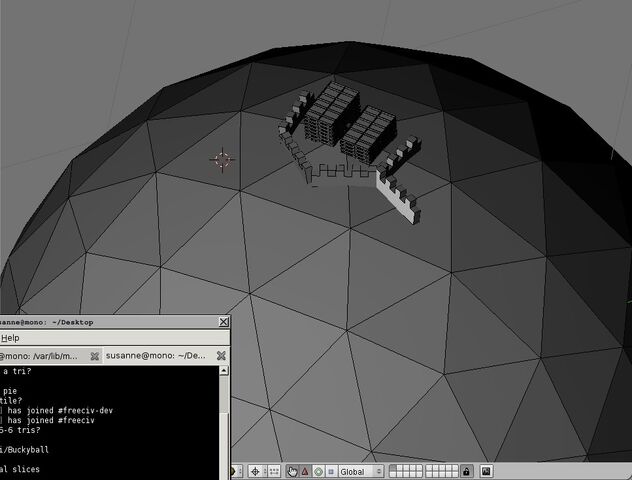
Task: Toggle the padlock lock-layers icon
Action: click(x=466, y=471)
